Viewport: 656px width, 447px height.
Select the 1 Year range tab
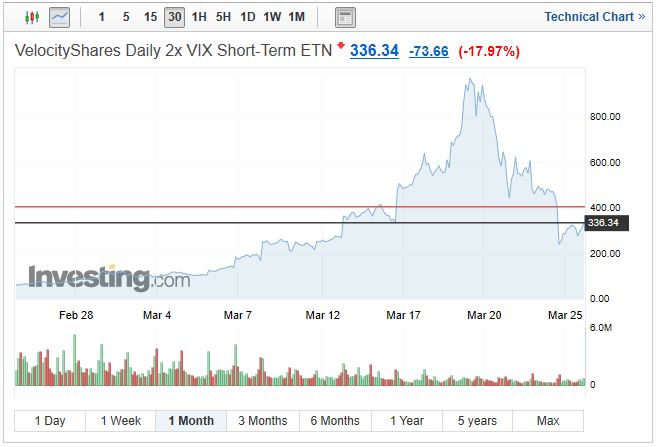point(406,421)
